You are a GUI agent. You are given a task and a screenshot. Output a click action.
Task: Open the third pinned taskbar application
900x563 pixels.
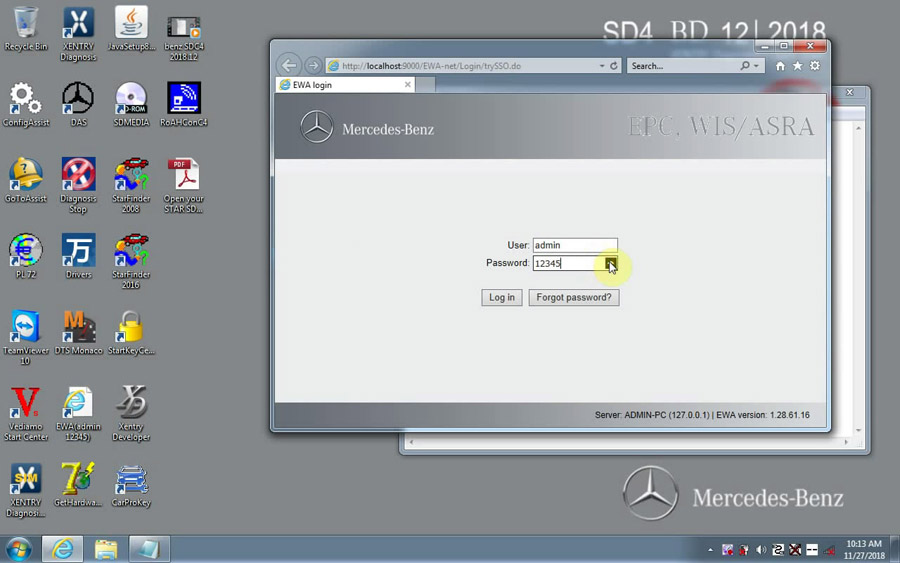tap(149, 549)
